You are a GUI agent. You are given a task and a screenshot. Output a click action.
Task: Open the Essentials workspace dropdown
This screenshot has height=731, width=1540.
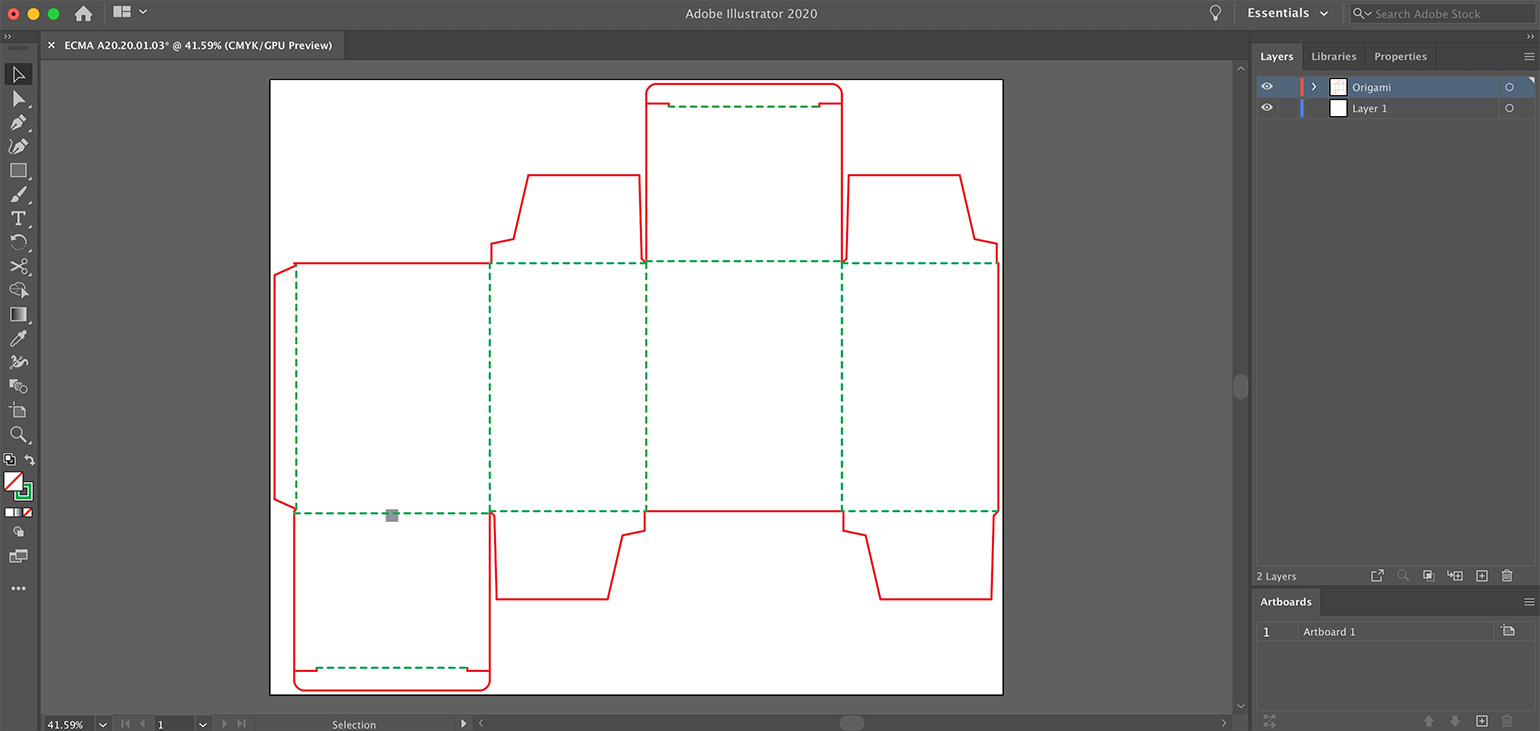1288,13
